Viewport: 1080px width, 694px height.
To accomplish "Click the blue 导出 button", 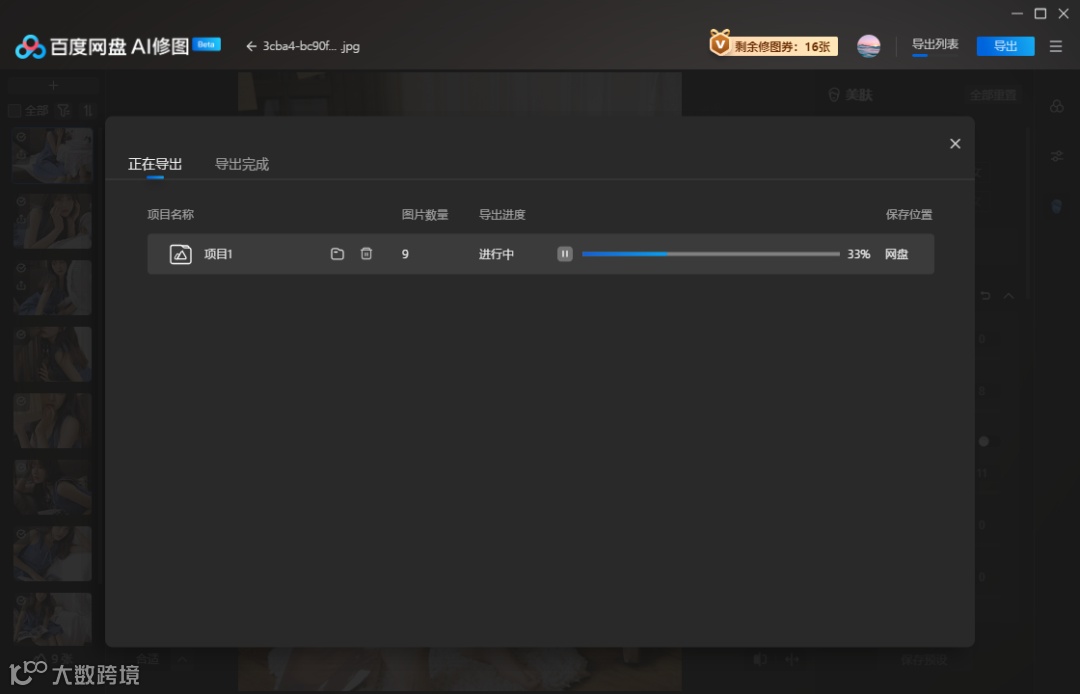I will point(1005,46).
